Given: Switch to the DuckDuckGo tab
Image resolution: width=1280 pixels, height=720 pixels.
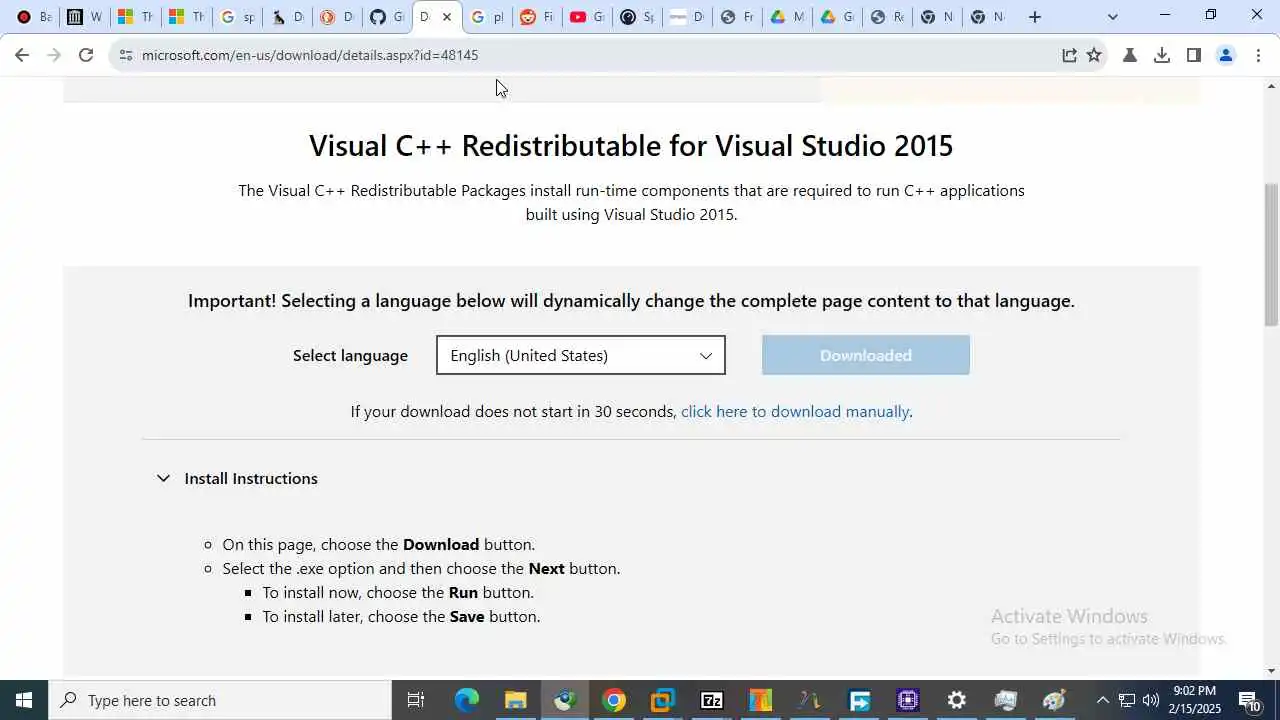Looking at the screenshot, I should pos(337,17).
